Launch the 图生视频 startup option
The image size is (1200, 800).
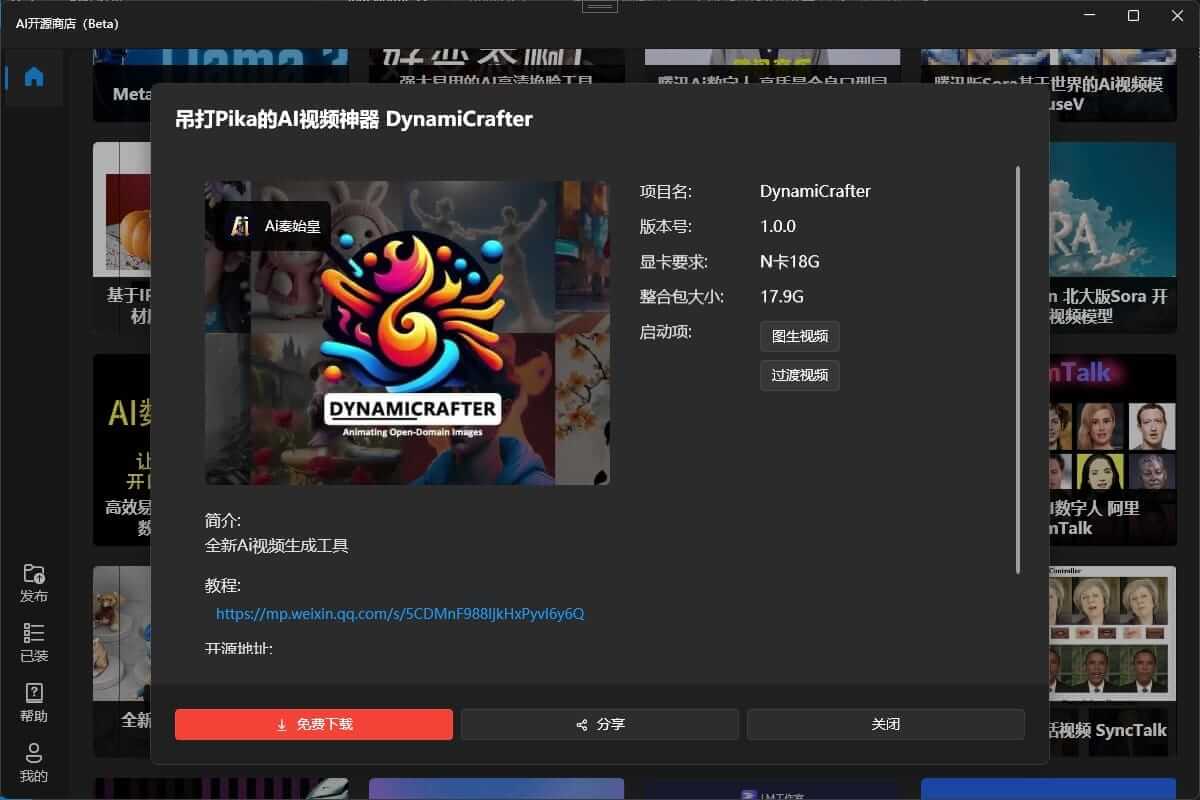pos(800,336)
